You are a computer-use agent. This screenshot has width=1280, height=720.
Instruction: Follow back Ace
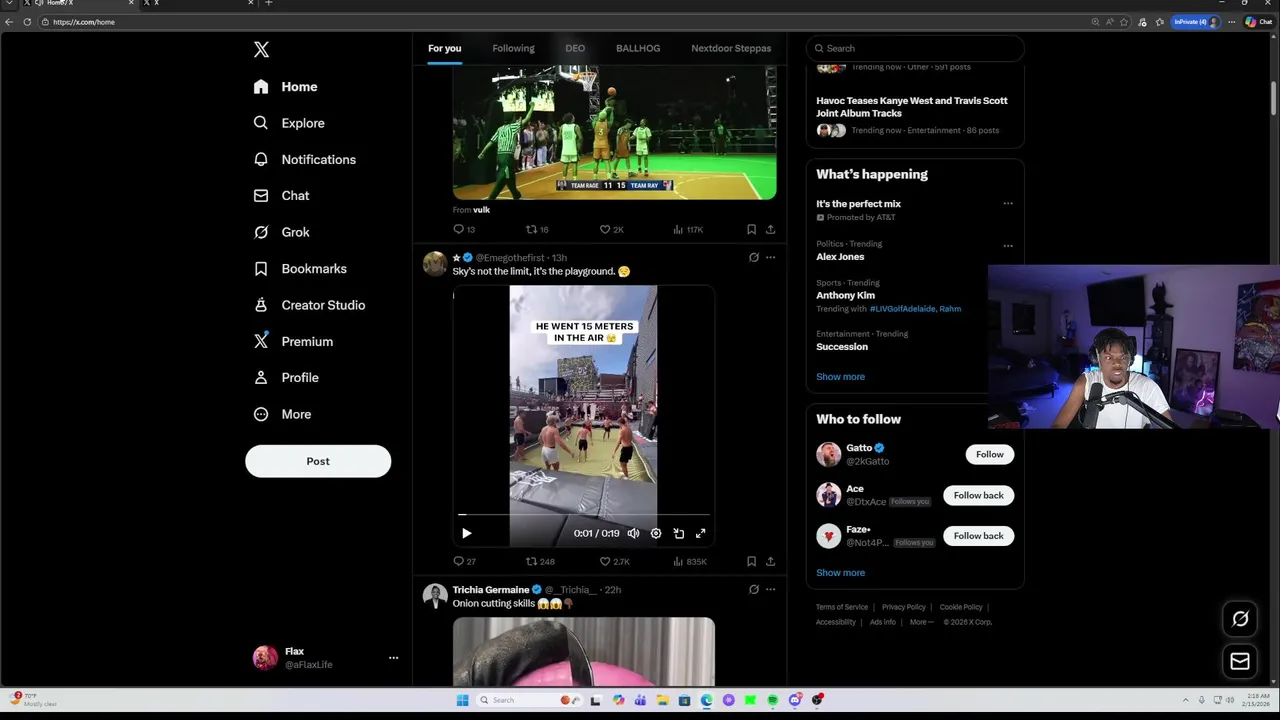[978, 495]
